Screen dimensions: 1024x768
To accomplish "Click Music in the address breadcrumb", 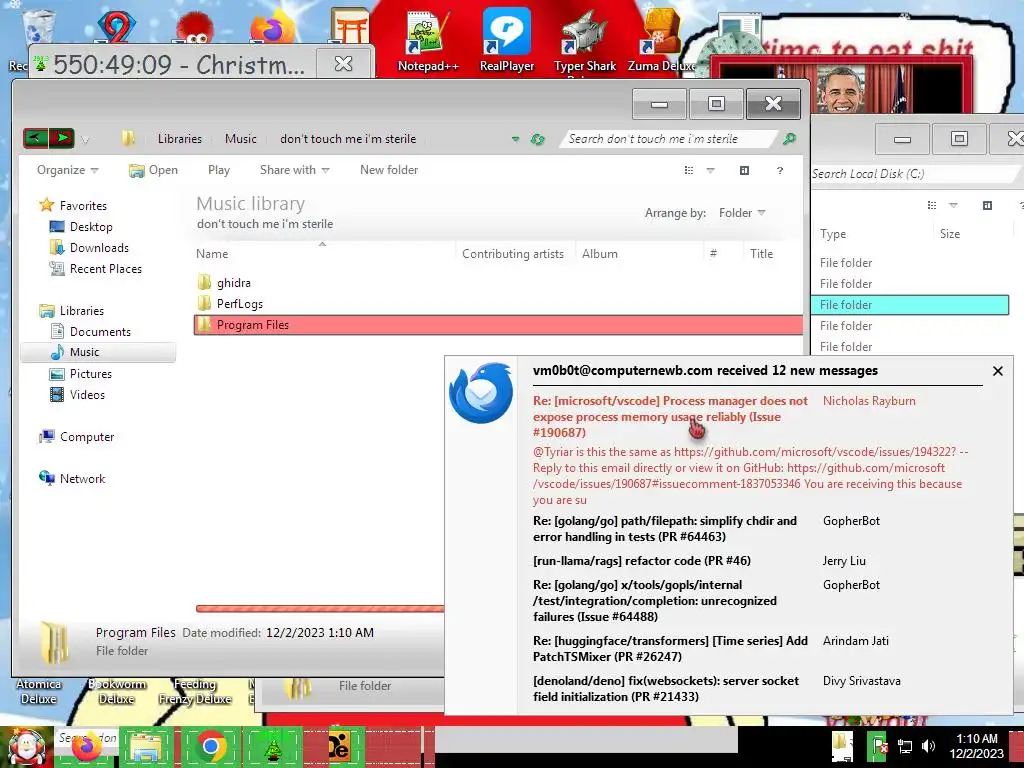I will click(x=240, y=139).
